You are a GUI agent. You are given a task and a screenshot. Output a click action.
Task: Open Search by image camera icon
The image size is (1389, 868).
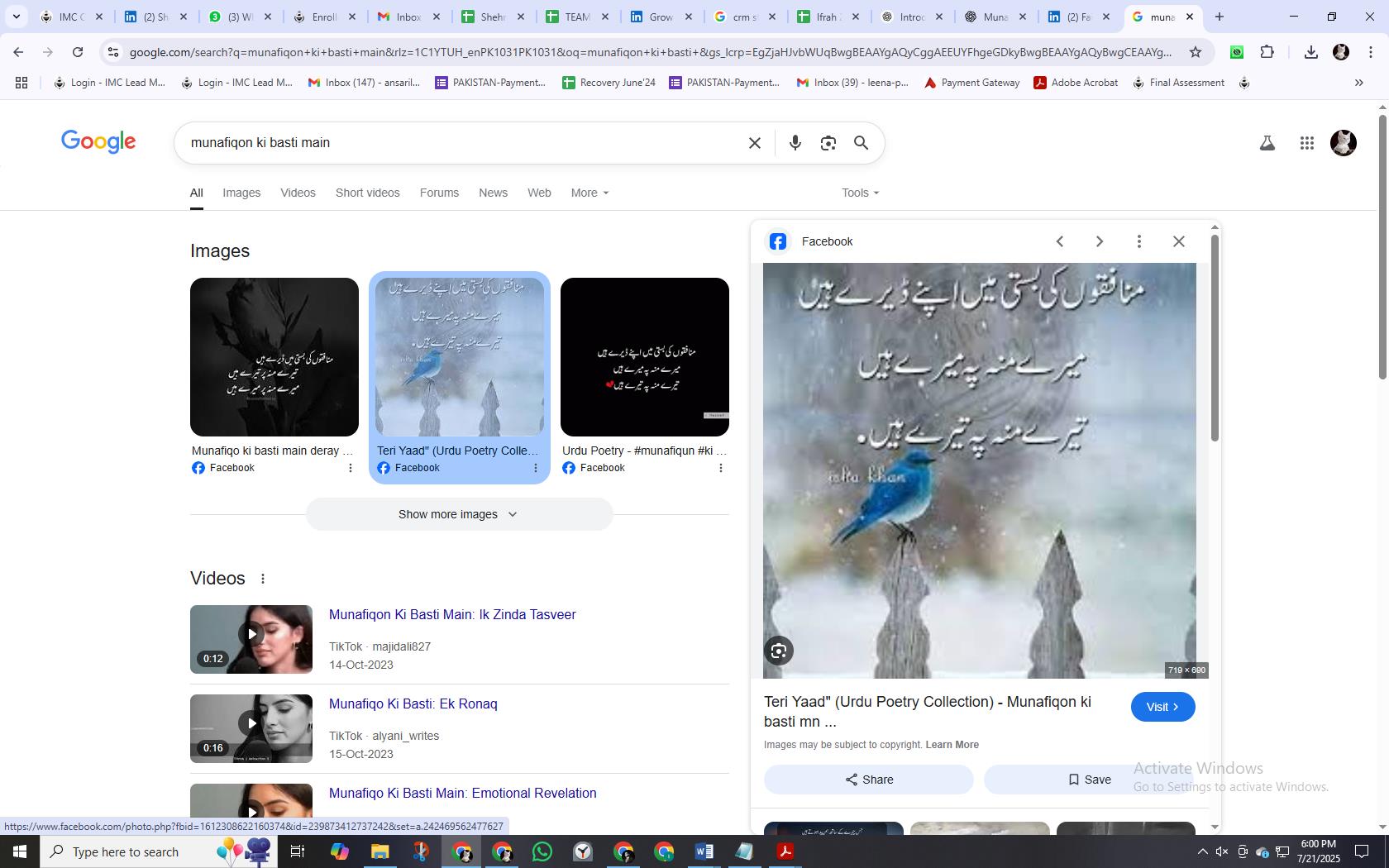coord(828,143)
